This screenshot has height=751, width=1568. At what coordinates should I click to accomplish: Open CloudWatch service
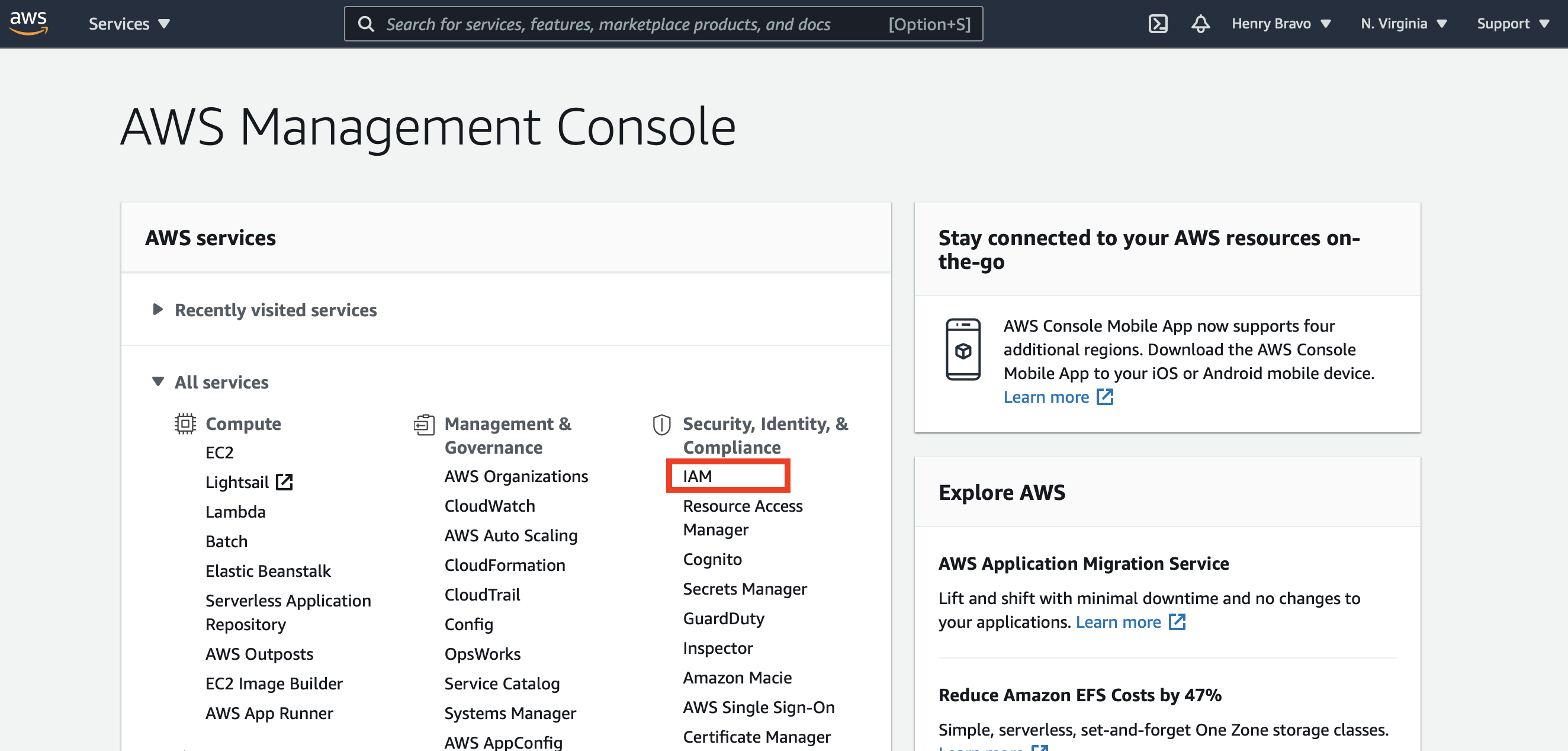[489, 506]
